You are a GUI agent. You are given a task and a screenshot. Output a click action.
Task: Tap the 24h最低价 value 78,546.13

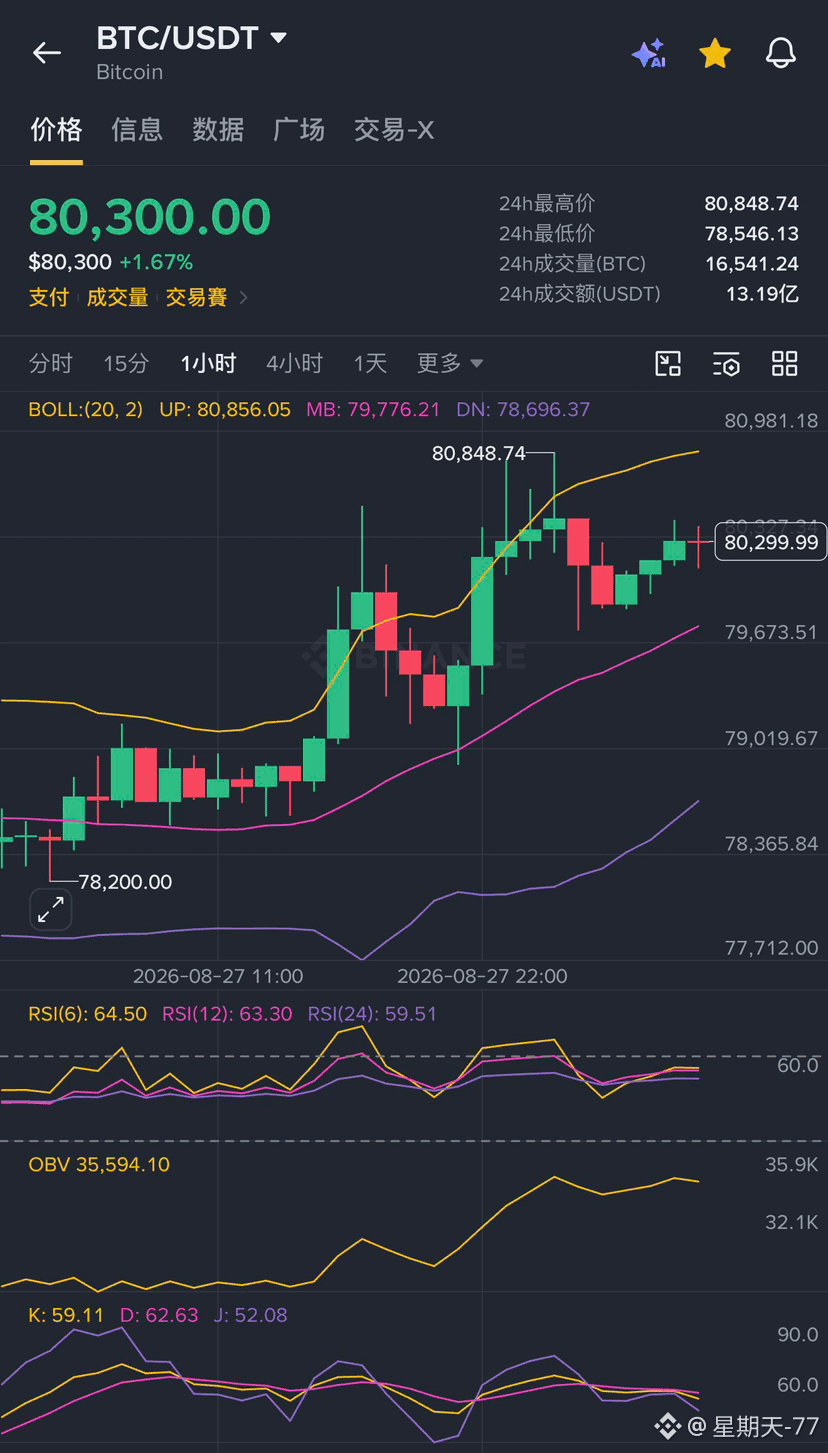pos(751,234)
